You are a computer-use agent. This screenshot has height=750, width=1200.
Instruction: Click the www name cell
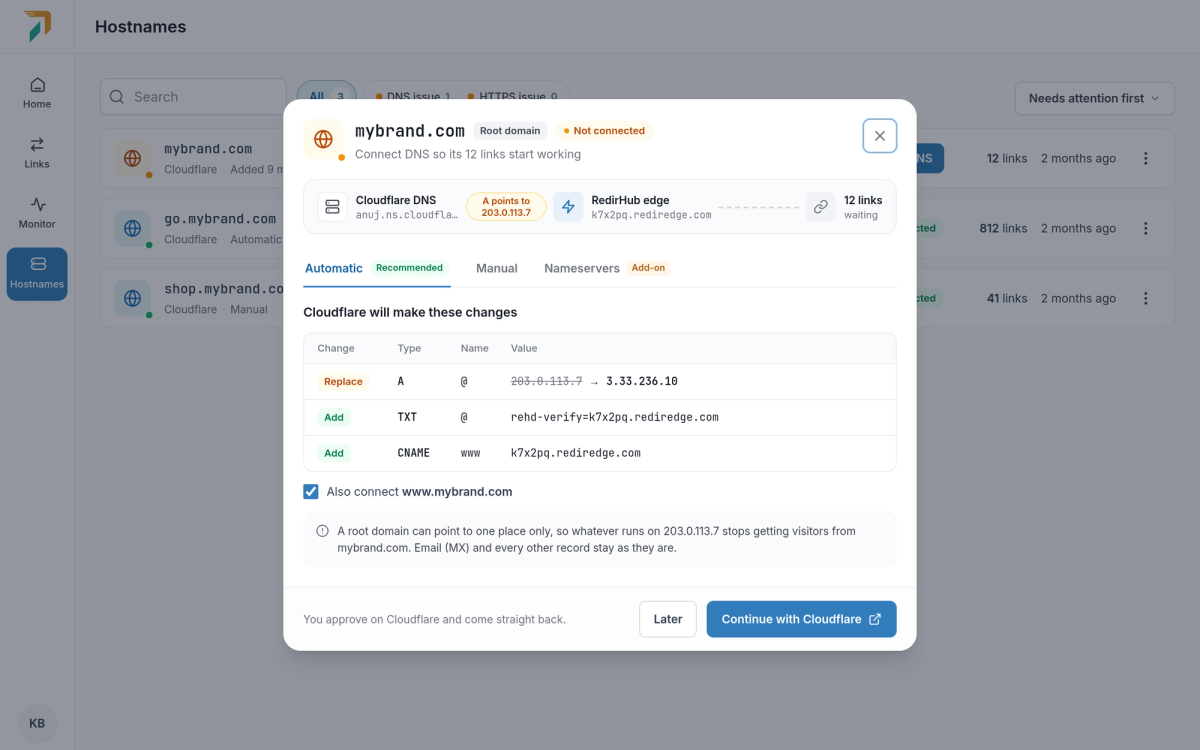pos(471,454)
